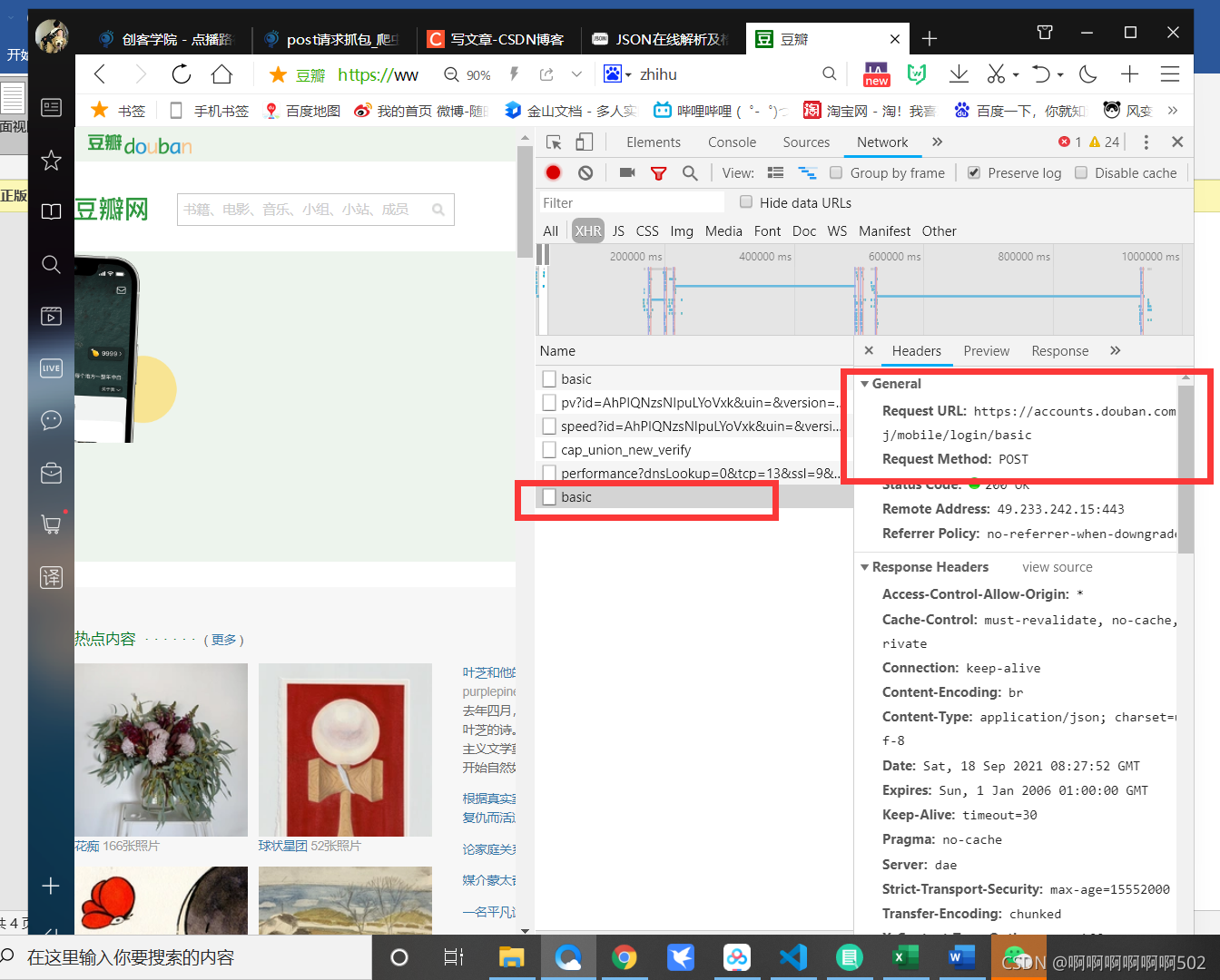Activate the DevTools inspect element icon
1220x980 pixels.
pos(554,142)
